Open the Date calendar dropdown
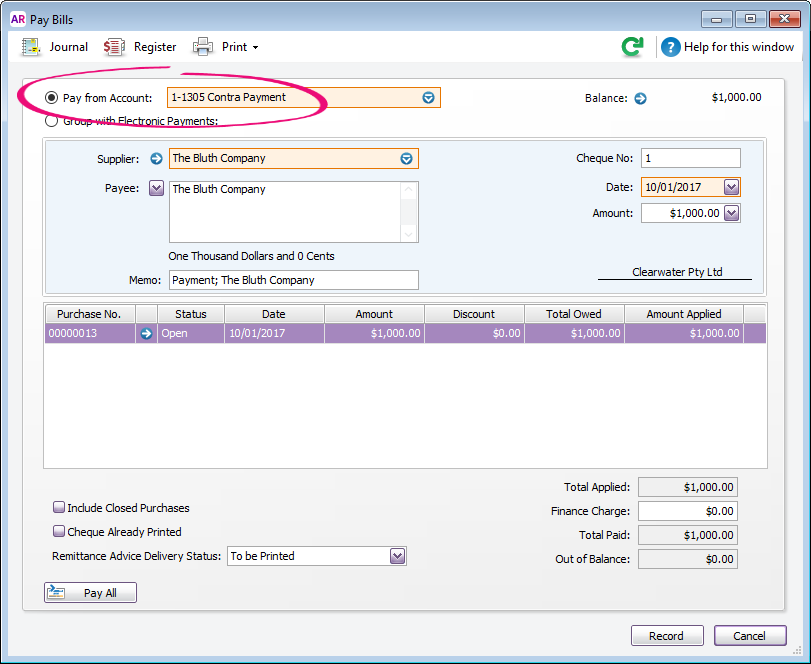Screen dimensions: 811x664 (731, 187)
